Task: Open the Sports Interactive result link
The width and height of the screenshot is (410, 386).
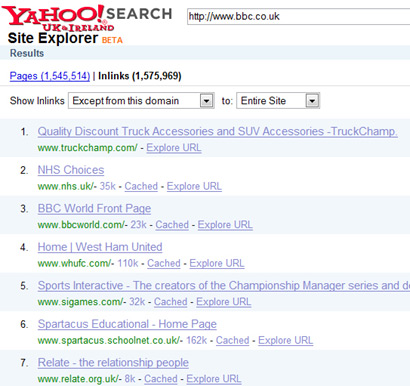Action: click(224, 286)
